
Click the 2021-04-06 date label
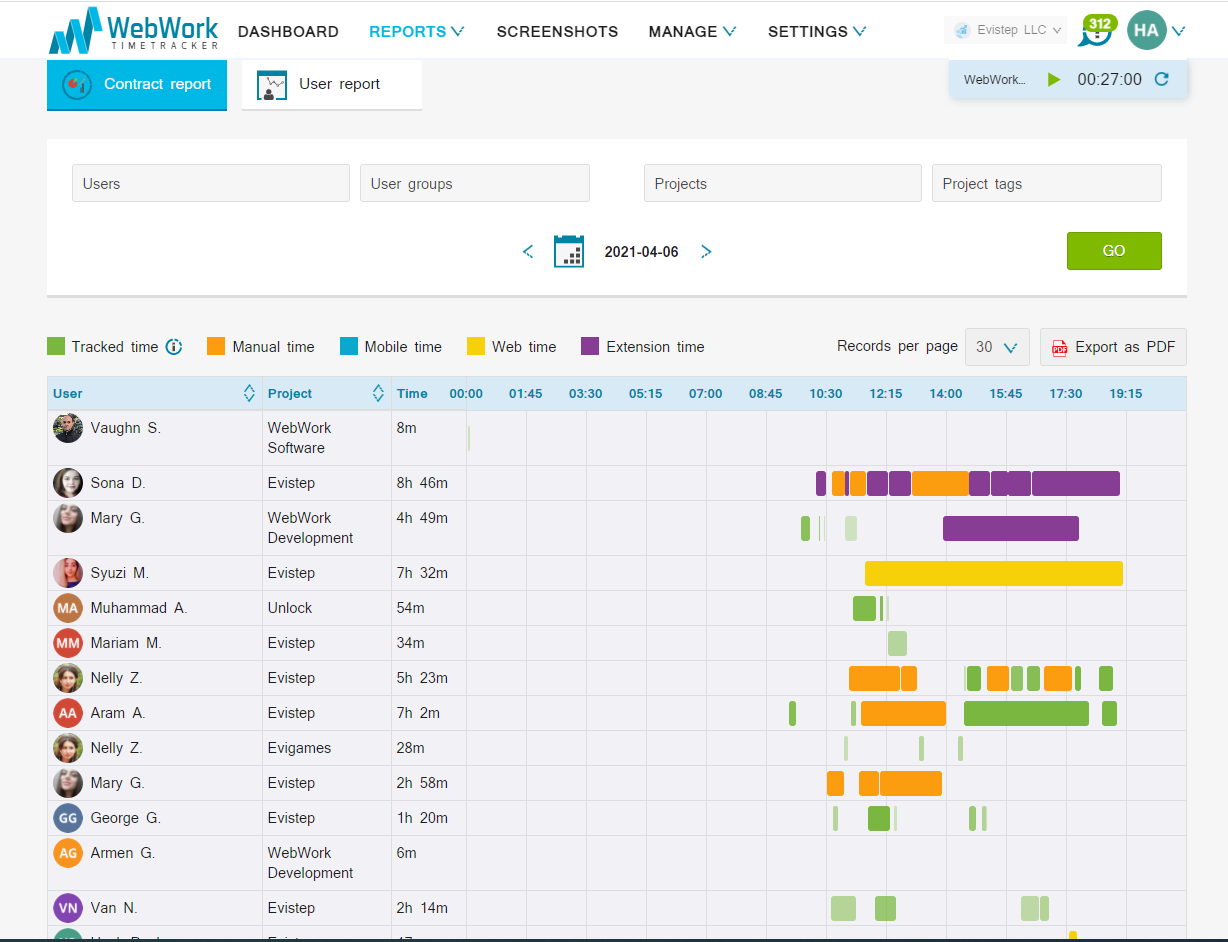641,252
